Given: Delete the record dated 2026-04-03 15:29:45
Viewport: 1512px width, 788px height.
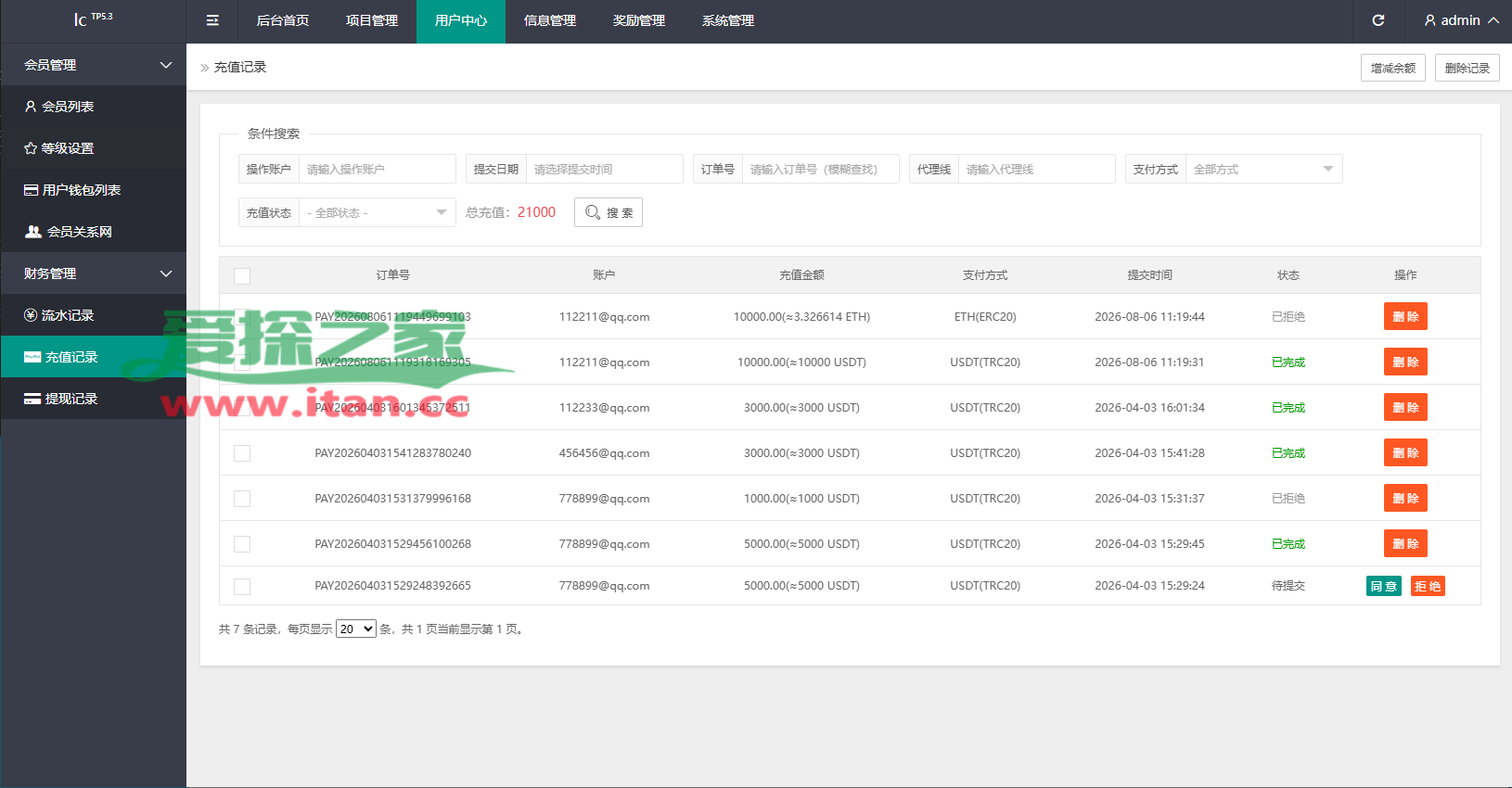Looking at the screenshot, I should click(x=1405, y=543).
